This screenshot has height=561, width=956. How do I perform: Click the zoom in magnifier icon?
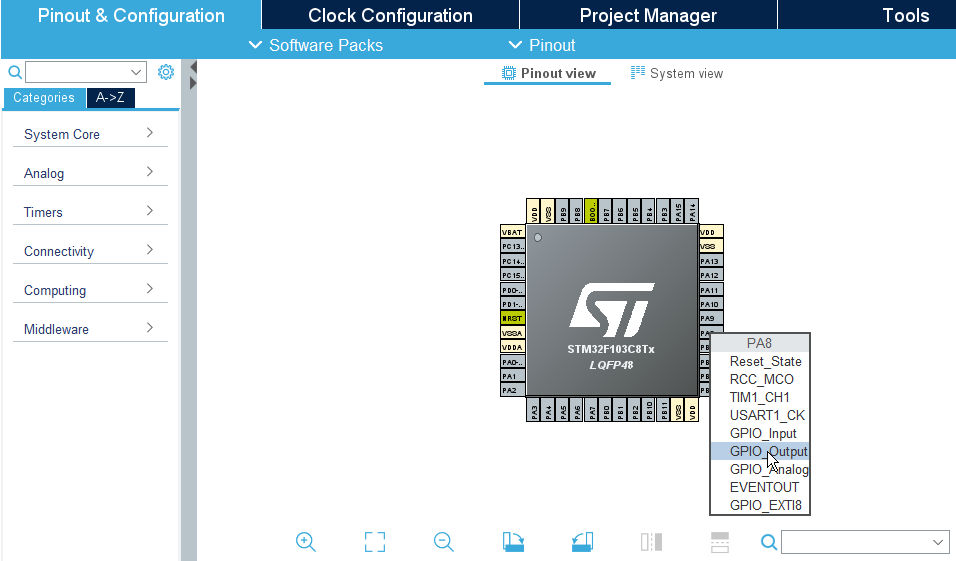click(x=305, y=541)
